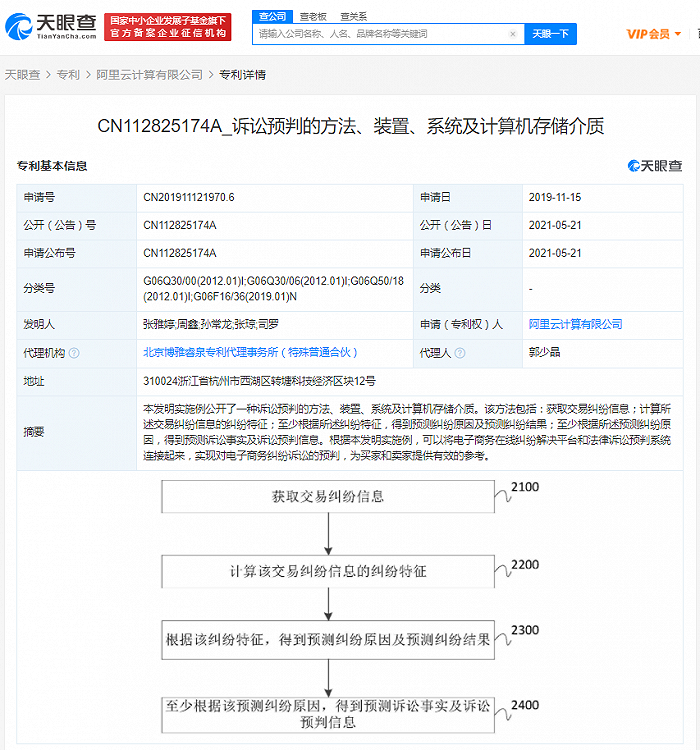
Task: Click the 天眼一下 search button
Action: (x=550, y=34)
